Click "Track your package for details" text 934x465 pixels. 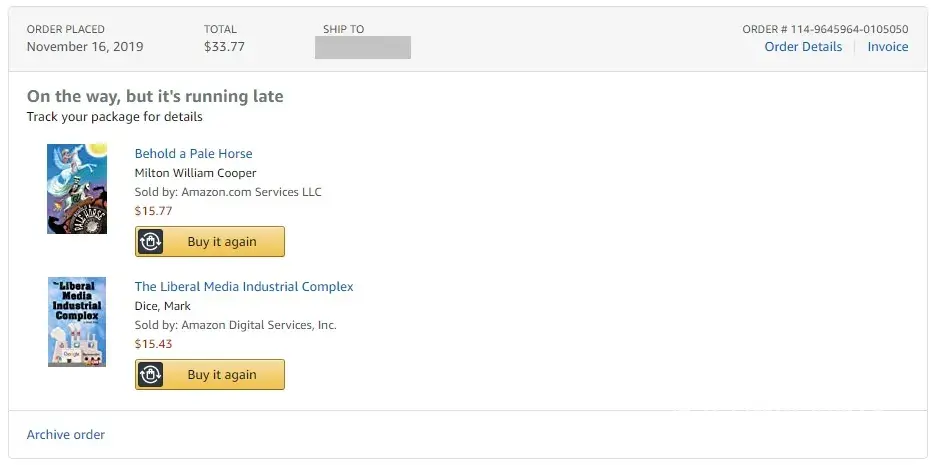pos(115,117)
